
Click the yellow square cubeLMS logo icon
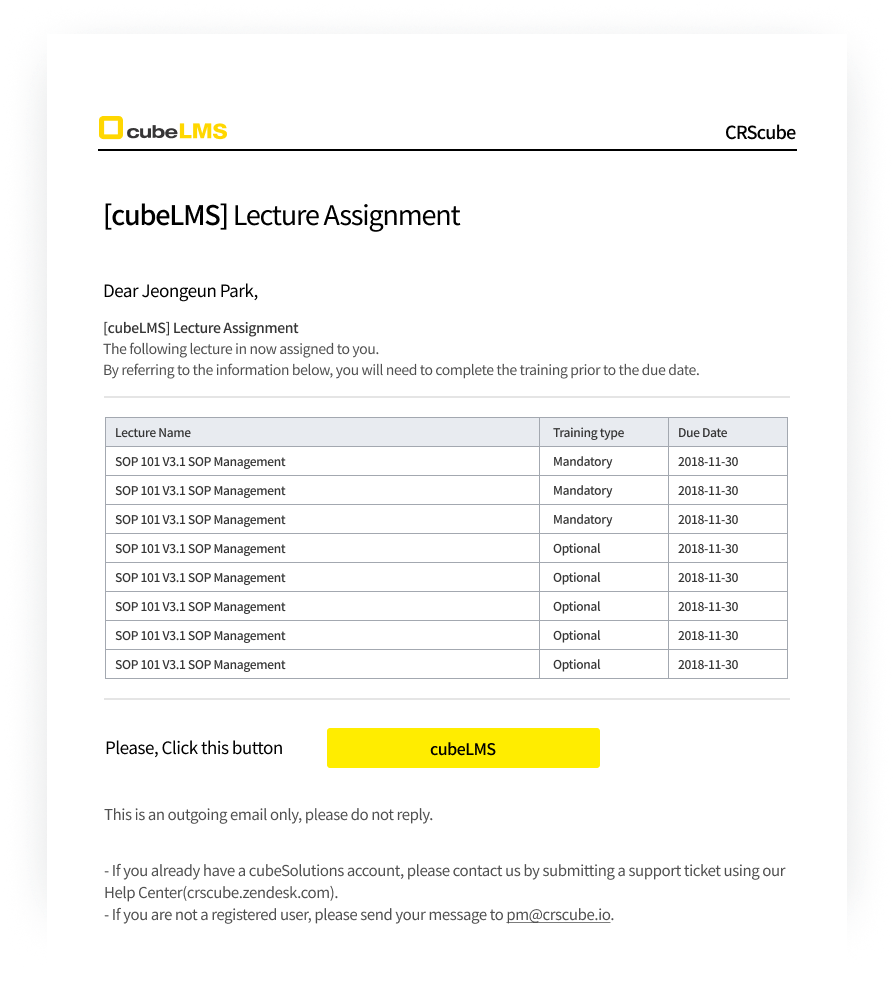pos(110,128)
